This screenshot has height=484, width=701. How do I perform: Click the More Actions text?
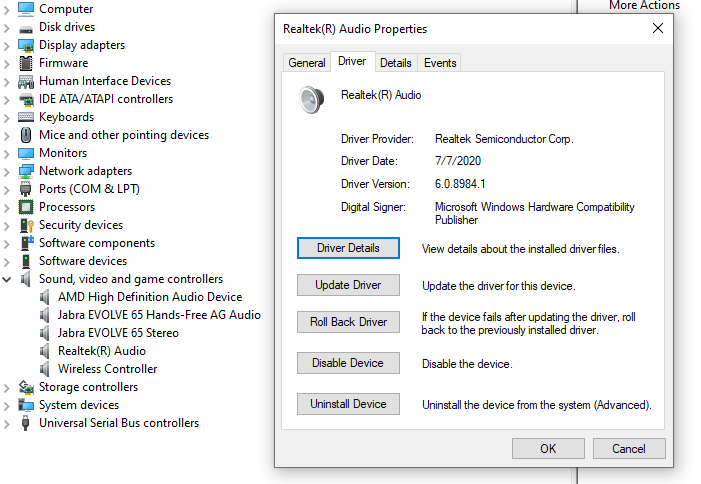(644, 5)
